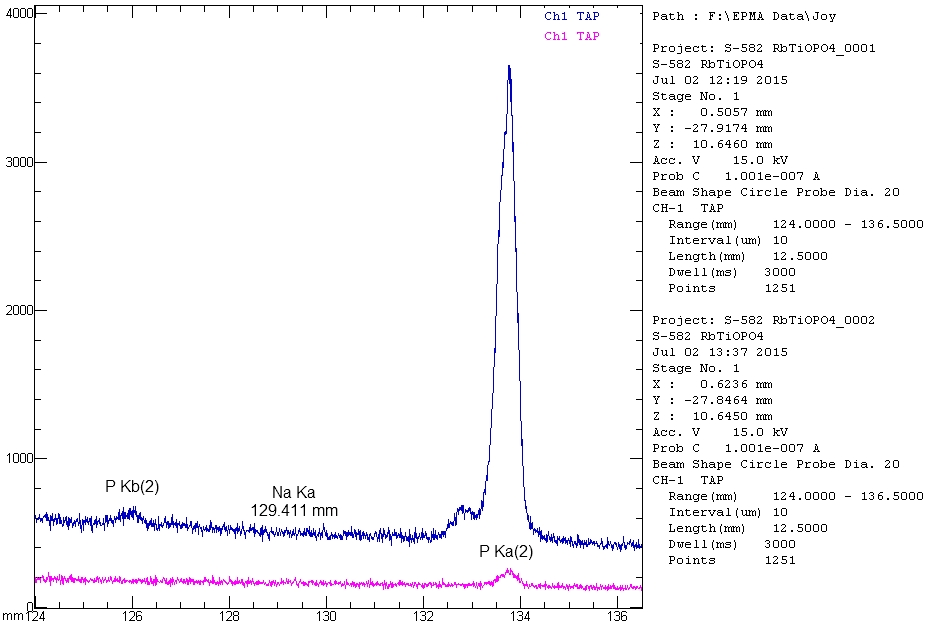
Task: Click the Na Ka peak label
Action: click(x=293, y=493)
